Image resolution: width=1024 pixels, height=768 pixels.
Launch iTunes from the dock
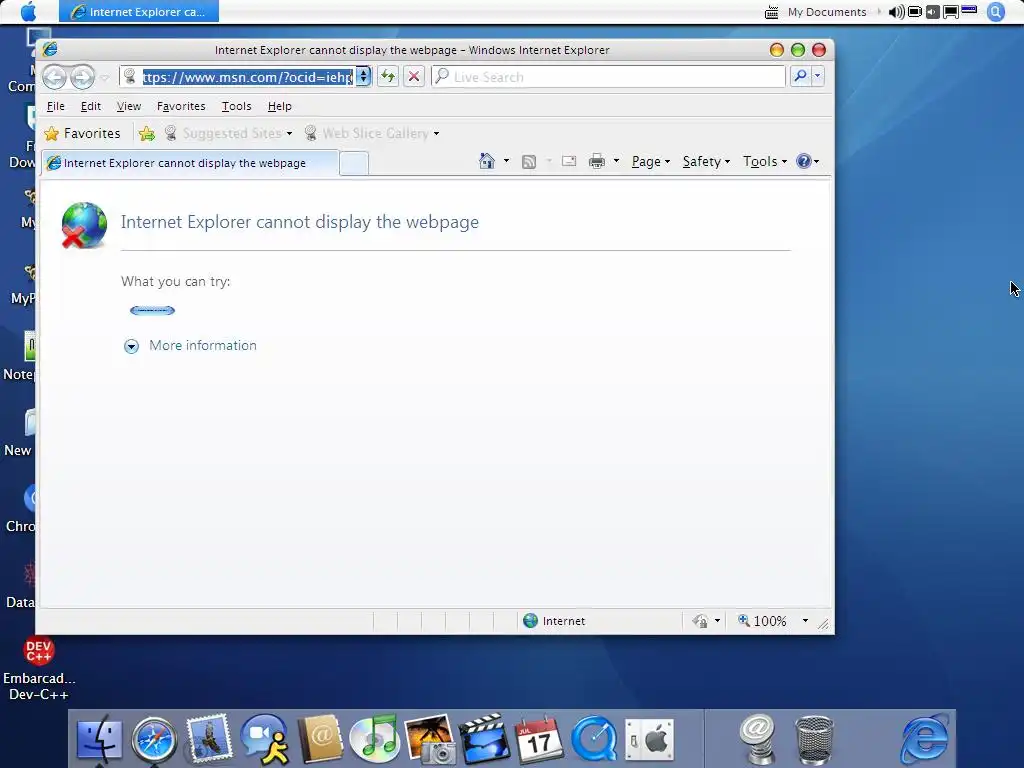[375, 739]
